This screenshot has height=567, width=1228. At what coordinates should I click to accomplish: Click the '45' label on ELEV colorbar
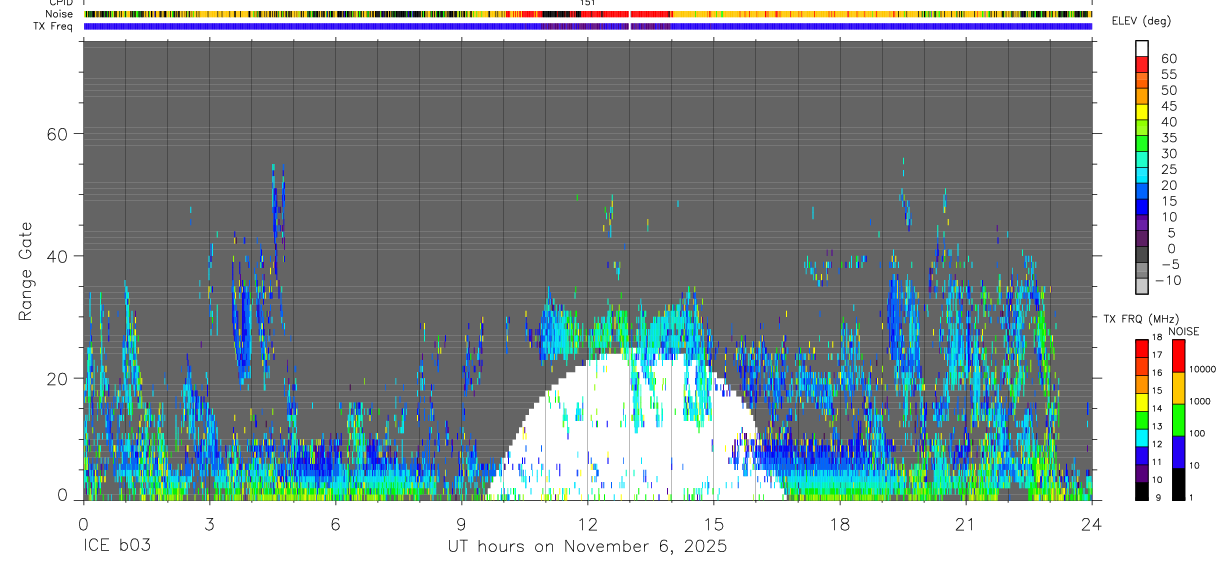pos(1168,106)
